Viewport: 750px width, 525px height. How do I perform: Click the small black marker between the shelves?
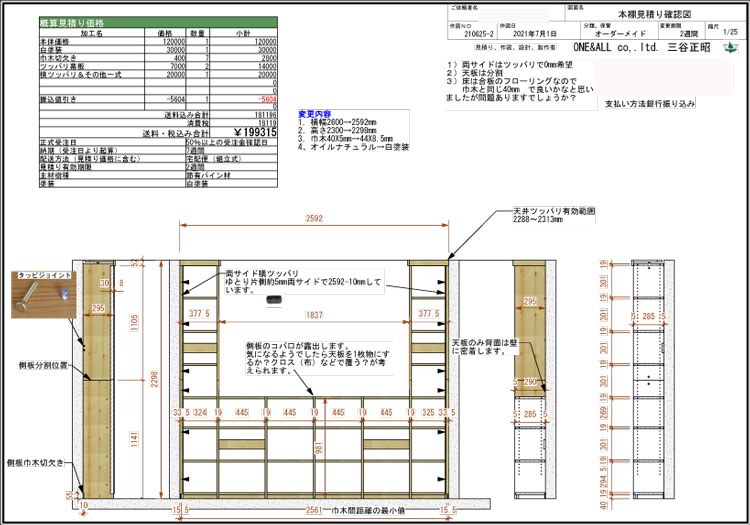coord(284,301)
